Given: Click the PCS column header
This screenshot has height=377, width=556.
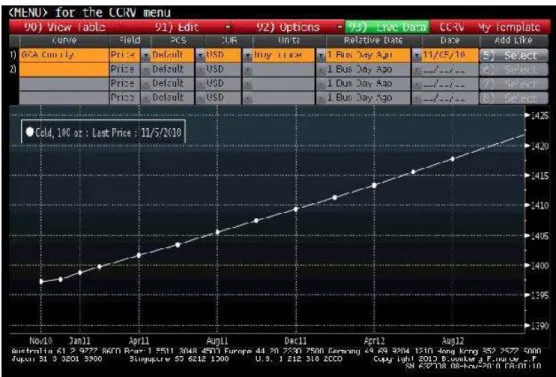Looking at the screenshot, I should (x=178, y=40).
